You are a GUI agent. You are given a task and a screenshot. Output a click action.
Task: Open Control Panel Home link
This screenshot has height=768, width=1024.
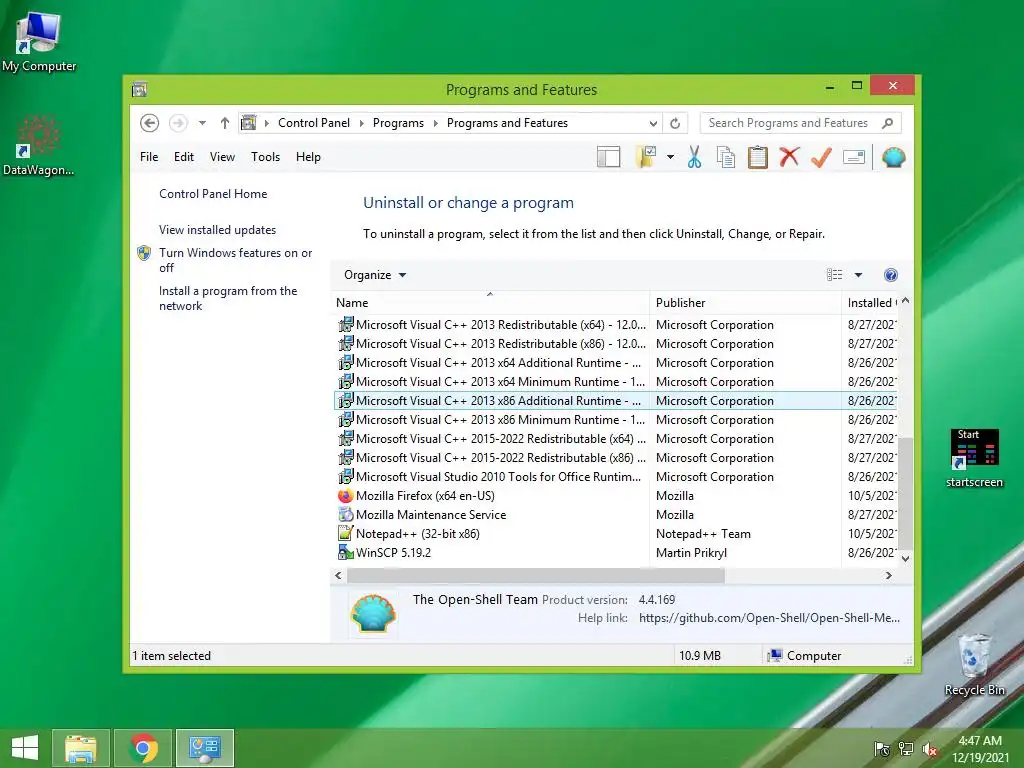[213, 194]
